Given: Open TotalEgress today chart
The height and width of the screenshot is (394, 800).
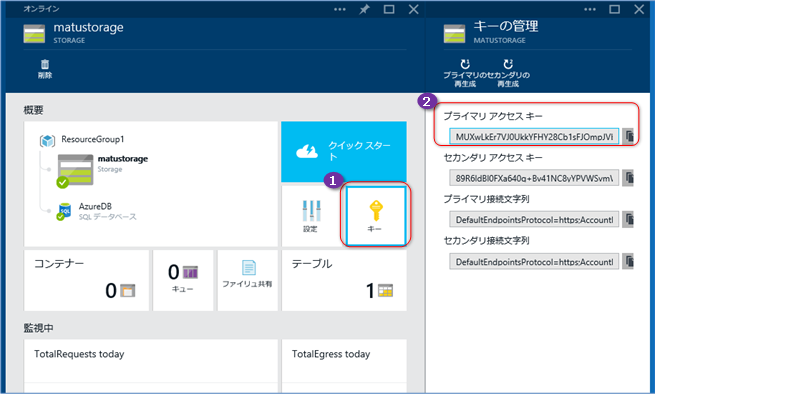Looking at the screenshot, I should point(344,366).
